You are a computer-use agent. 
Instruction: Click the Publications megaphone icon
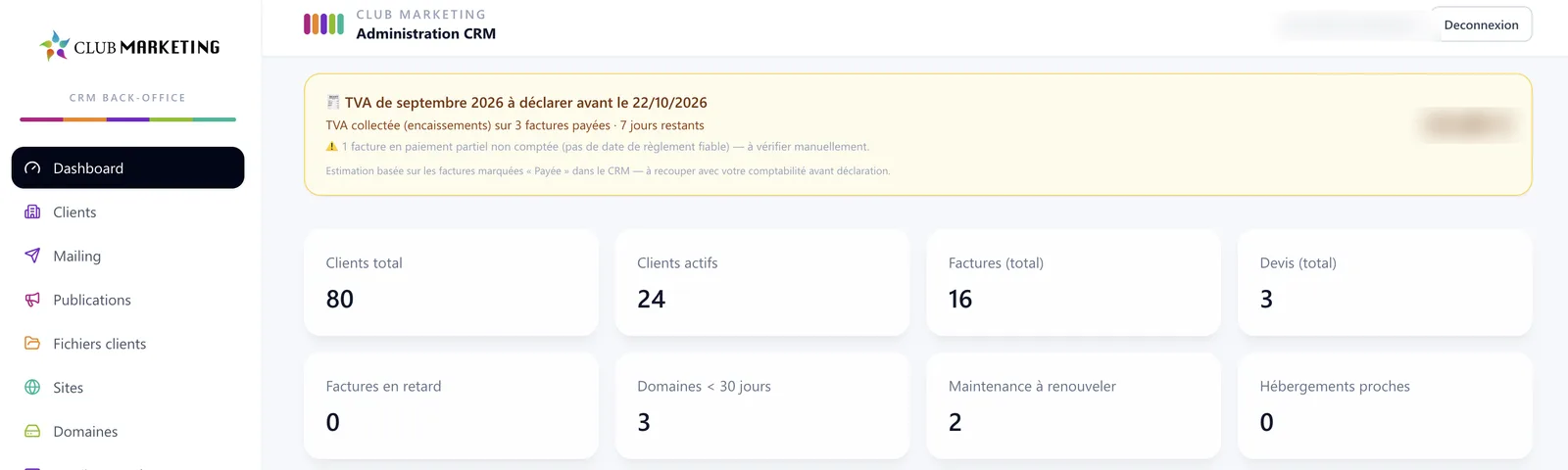click(x=32, y=300)
